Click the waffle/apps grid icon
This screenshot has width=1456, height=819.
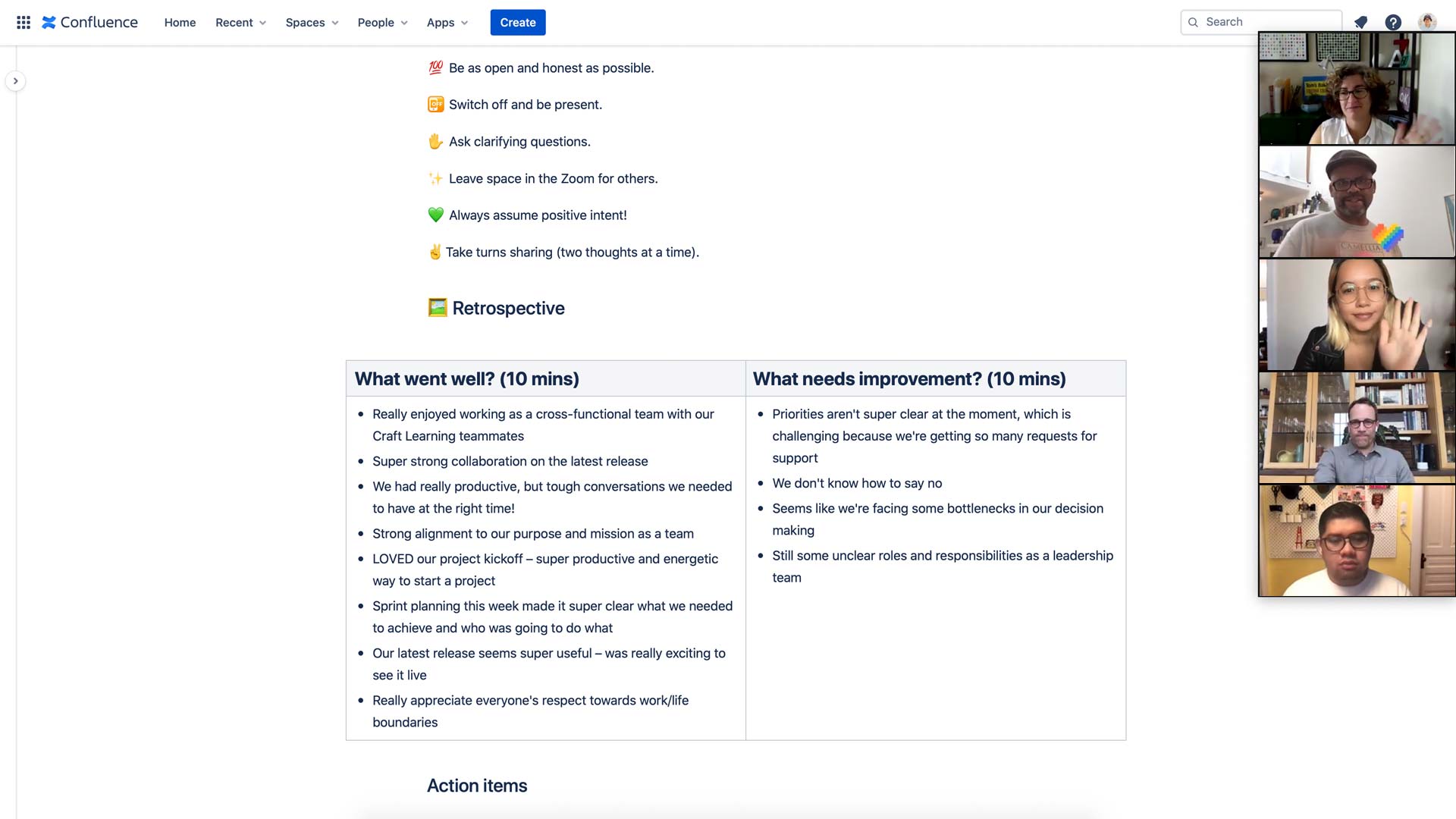22,22
